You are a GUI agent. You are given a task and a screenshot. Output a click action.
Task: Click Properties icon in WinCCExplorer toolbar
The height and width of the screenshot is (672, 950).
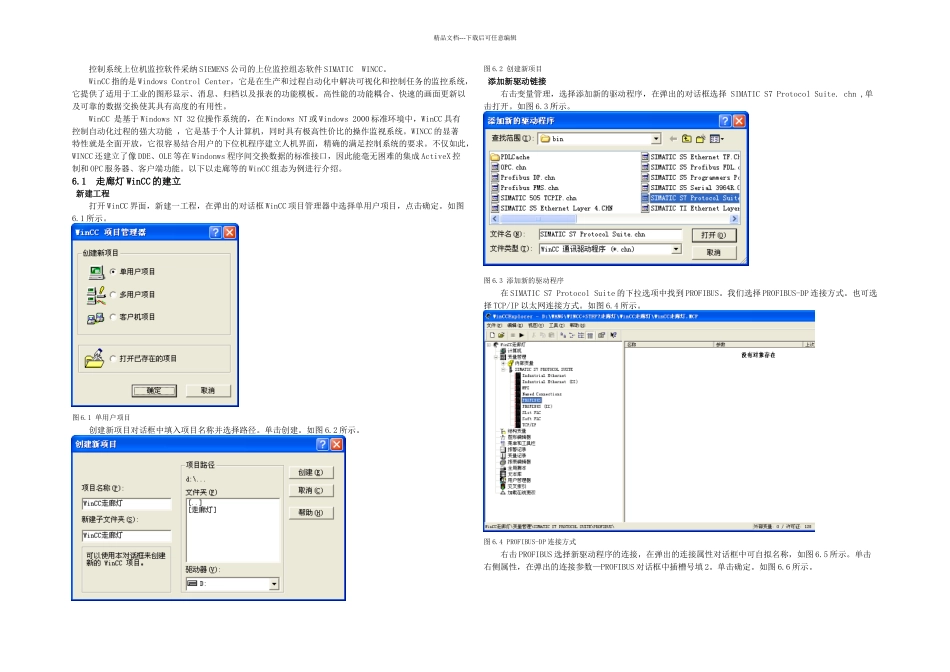602,335
